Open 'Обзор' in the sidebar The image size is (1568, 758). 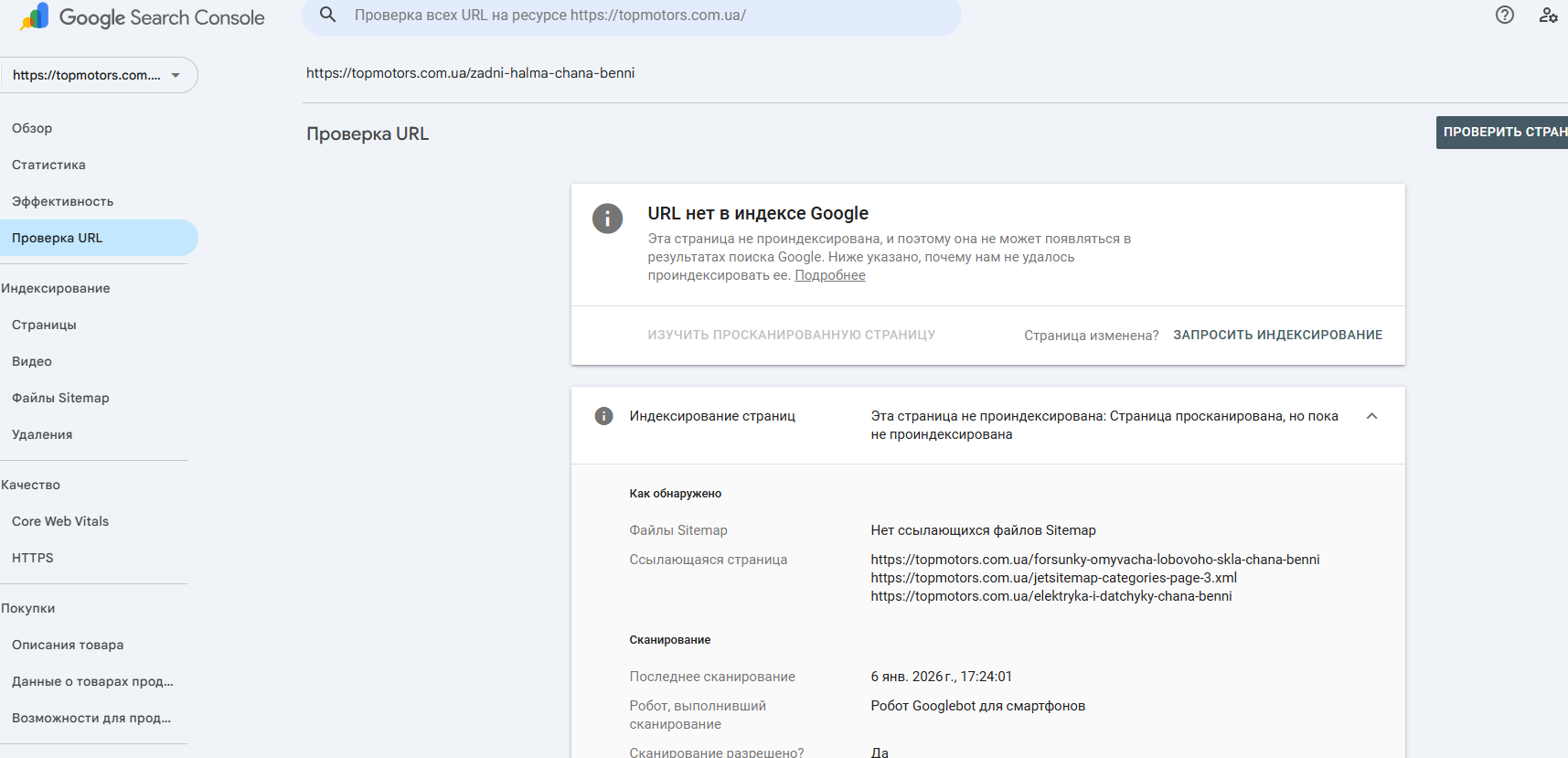click(32, 128)
